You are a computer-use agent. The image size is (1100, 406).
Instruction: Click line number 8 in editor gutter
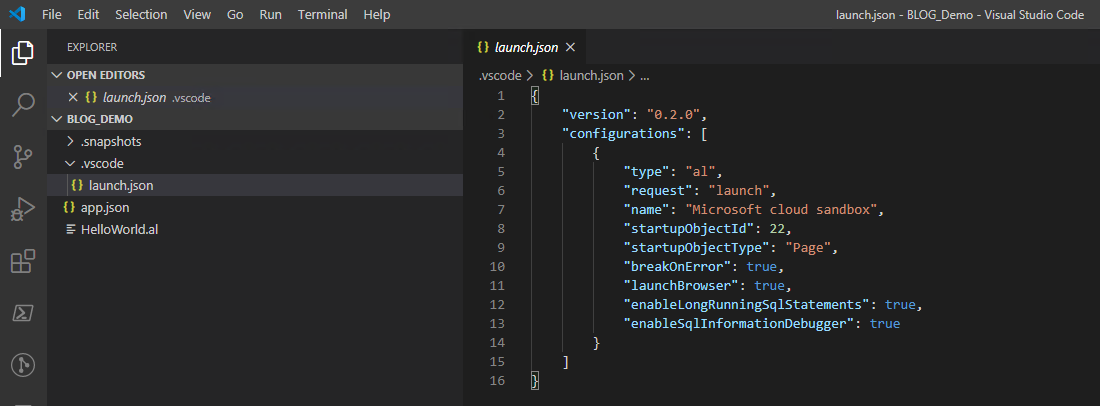(500, 228)
